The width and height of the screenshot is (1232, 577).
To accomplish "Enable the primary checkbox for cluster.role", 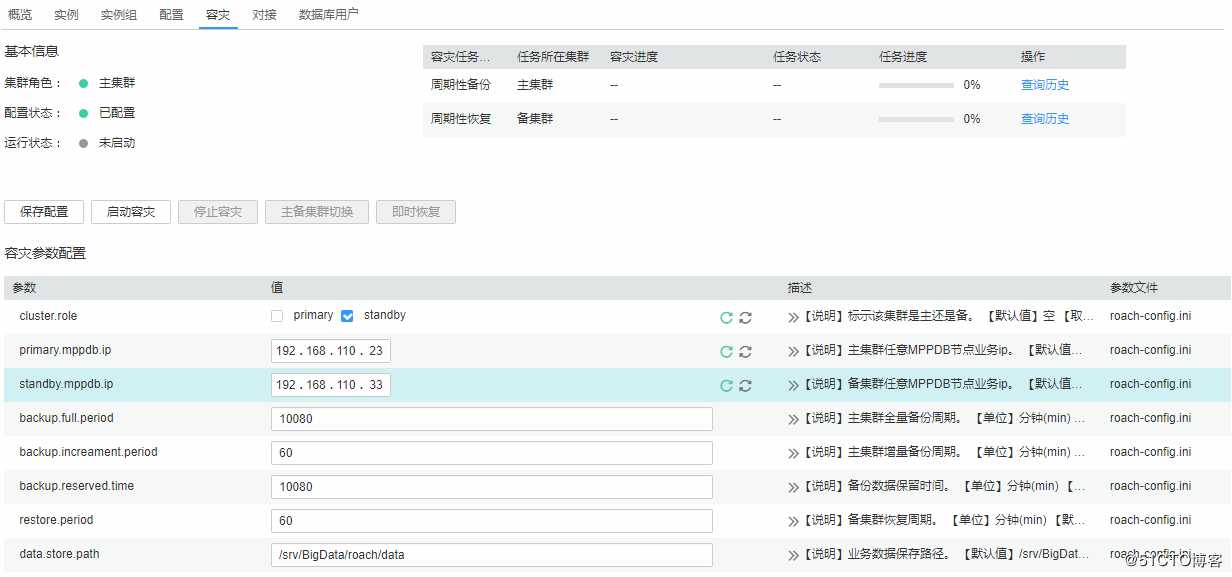I will (277, 315).
